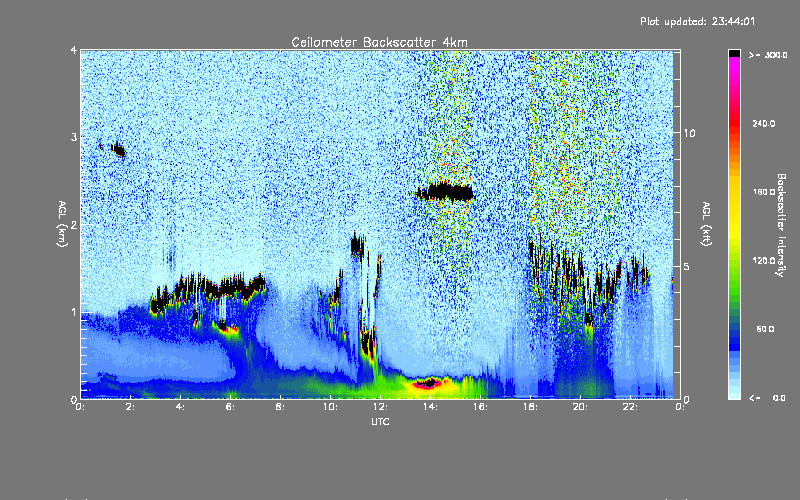This screenshot has width=800, height=500.
Task: Click the '12:' UTC tick label
Action: (x=380, y=407)
